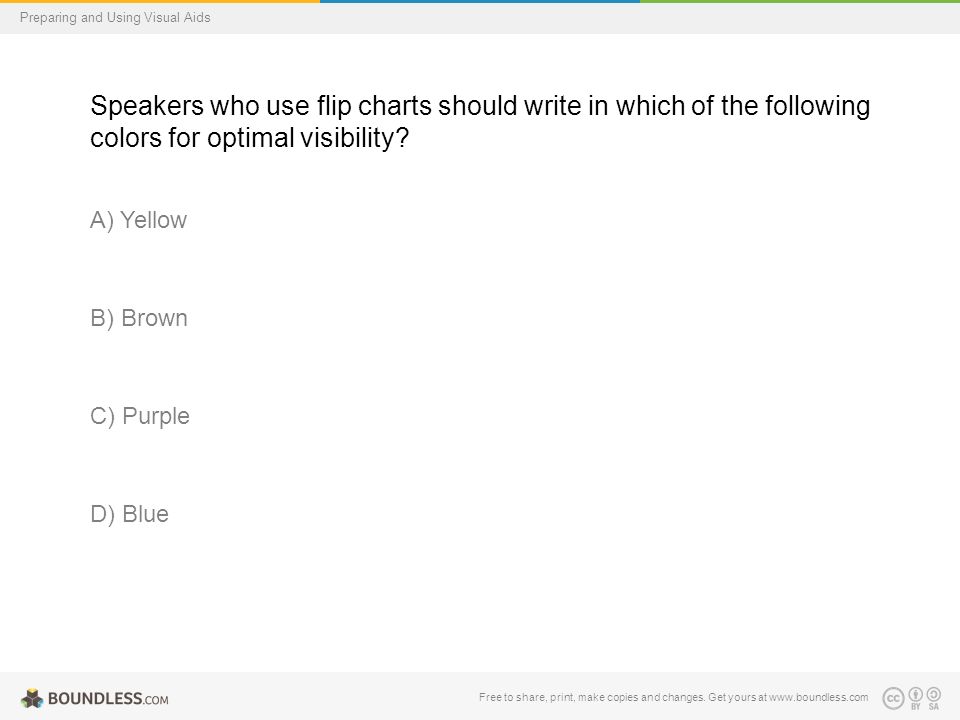Click the '.COM' part of Boundless logo
The image size is (960, 720).
(156, 700)
